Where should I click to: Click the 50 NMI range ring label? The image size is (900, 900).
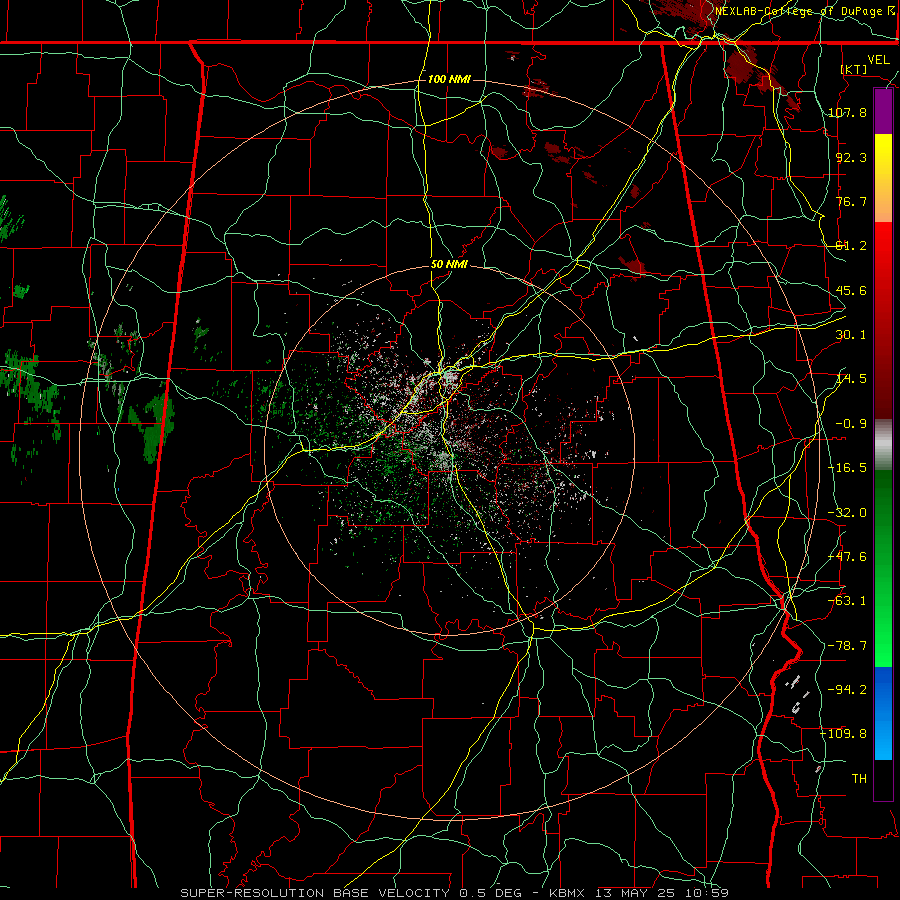coord(449,265)
